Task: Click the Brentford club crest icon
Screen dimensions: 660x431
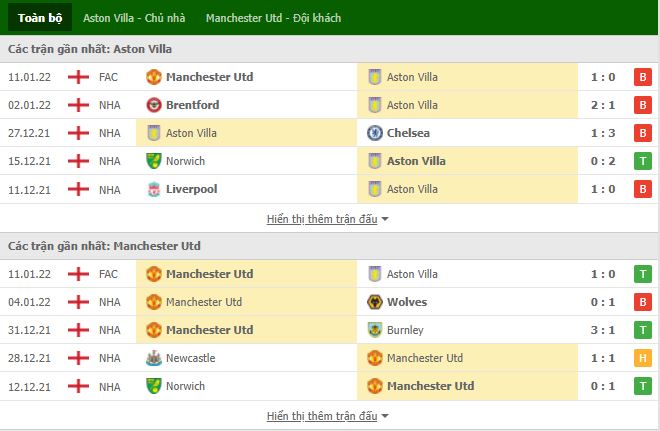Action: [154, 105]
